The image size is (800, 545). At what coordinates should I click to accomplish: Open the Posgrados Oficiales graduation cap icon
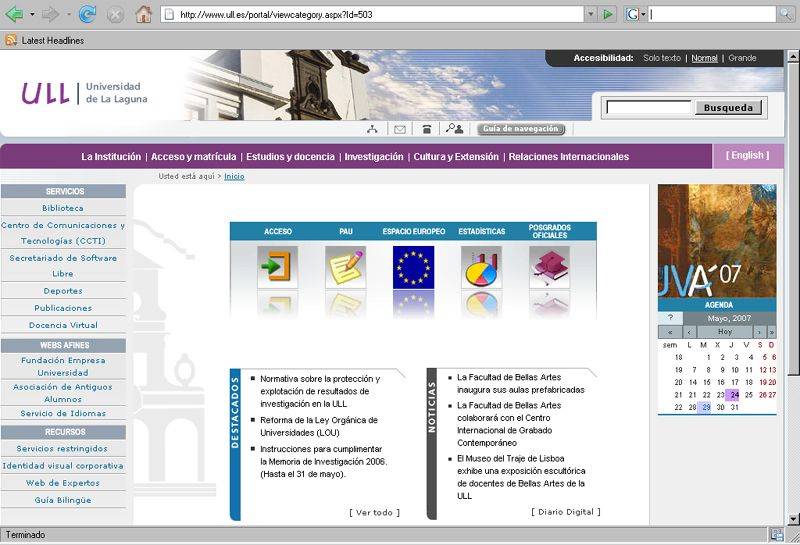pos(549,267)
